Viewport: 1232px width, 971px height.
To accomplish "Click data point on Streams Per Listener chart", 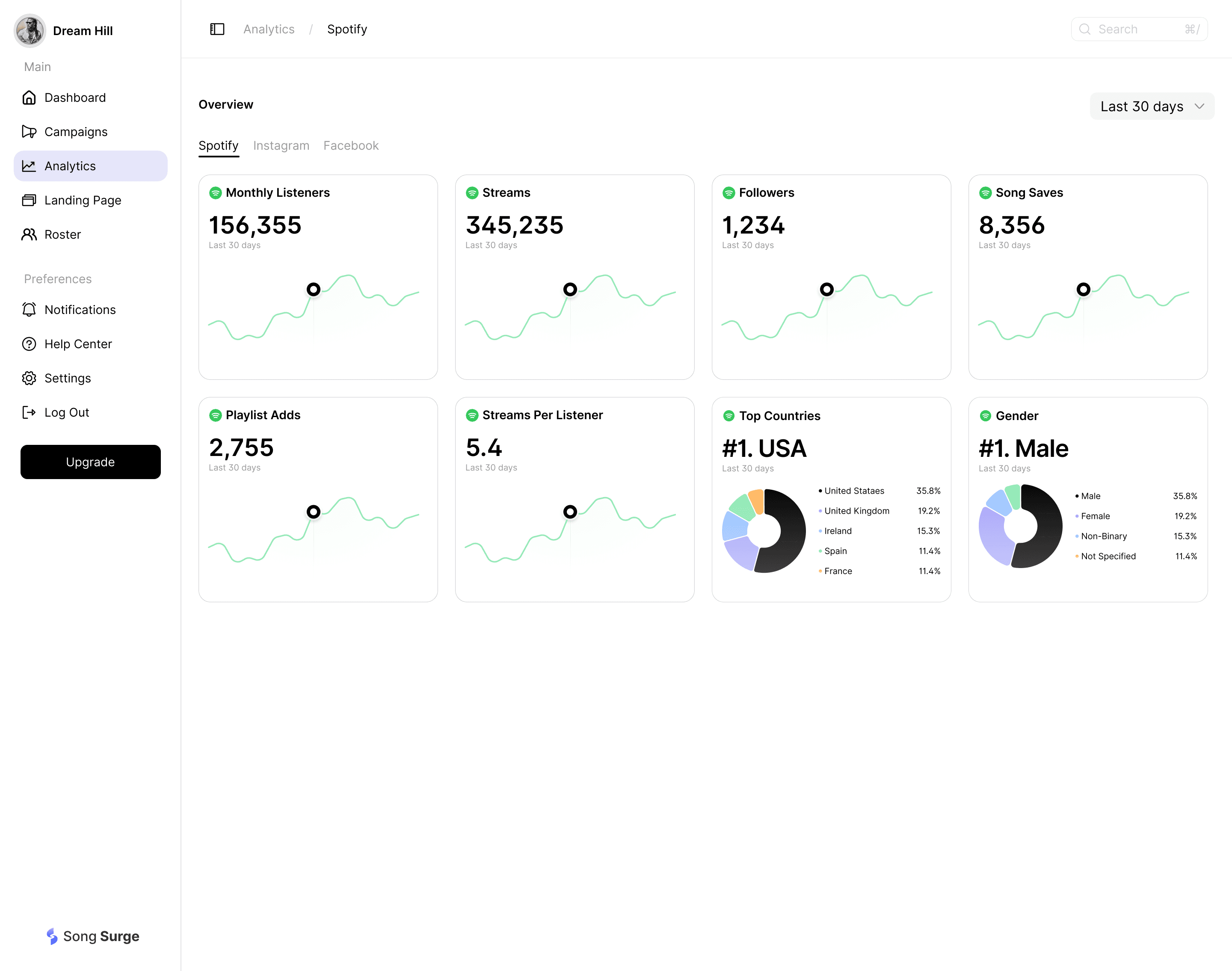I will coord(570,512).
